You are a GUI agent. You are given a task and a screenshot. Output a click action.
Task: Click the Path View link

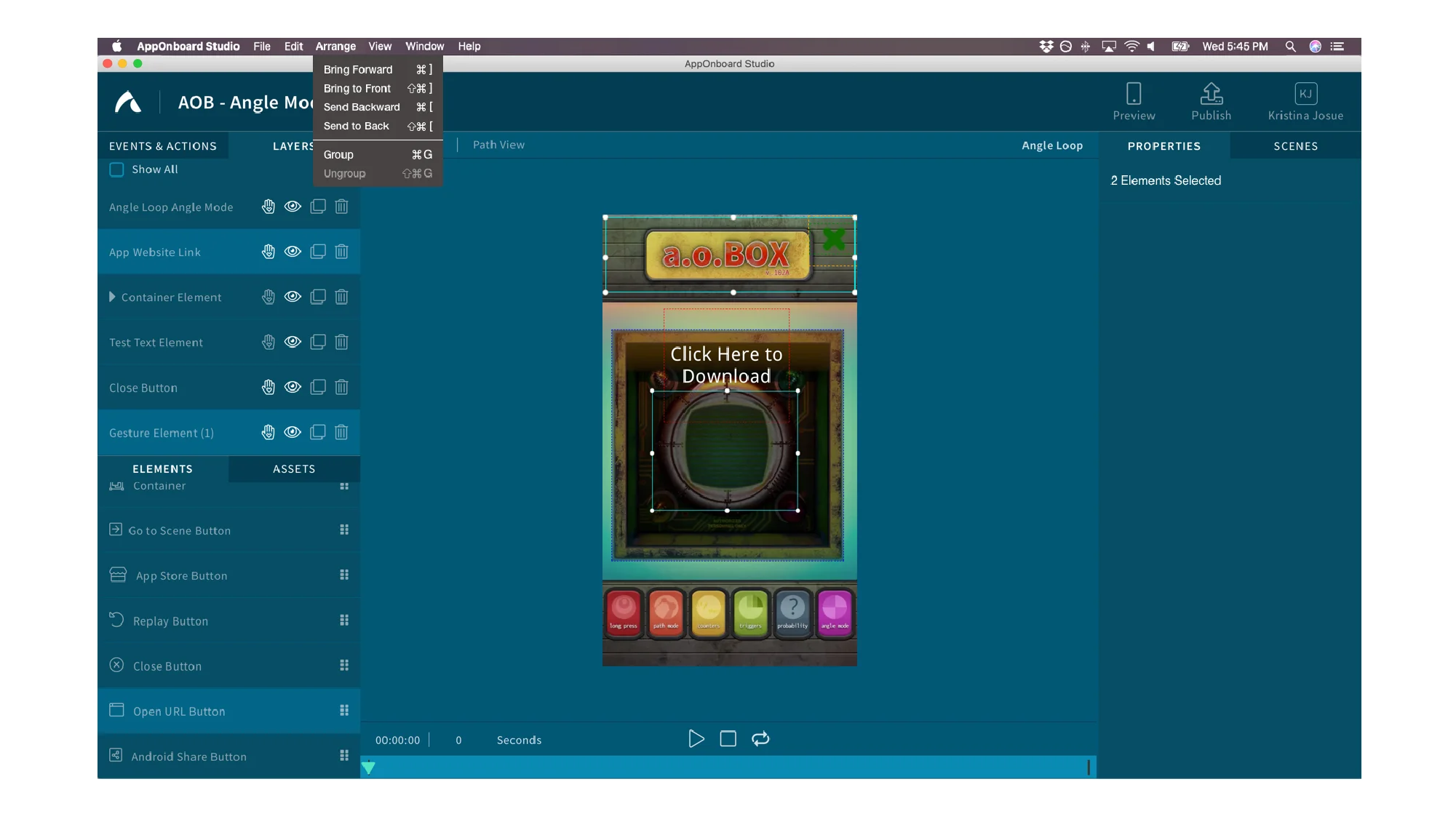click(498, 145)
